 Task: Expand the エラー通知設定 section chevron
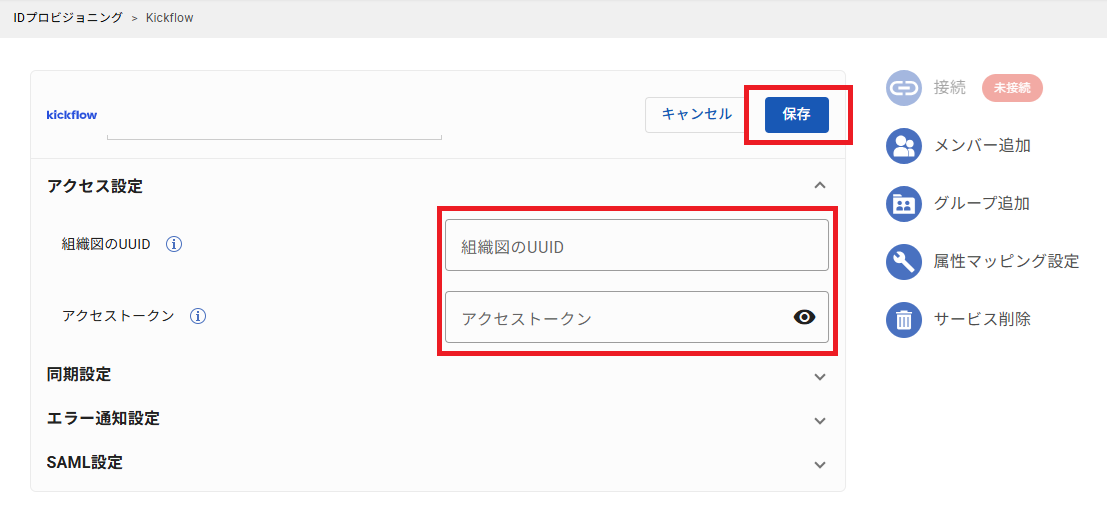point(820,421)
